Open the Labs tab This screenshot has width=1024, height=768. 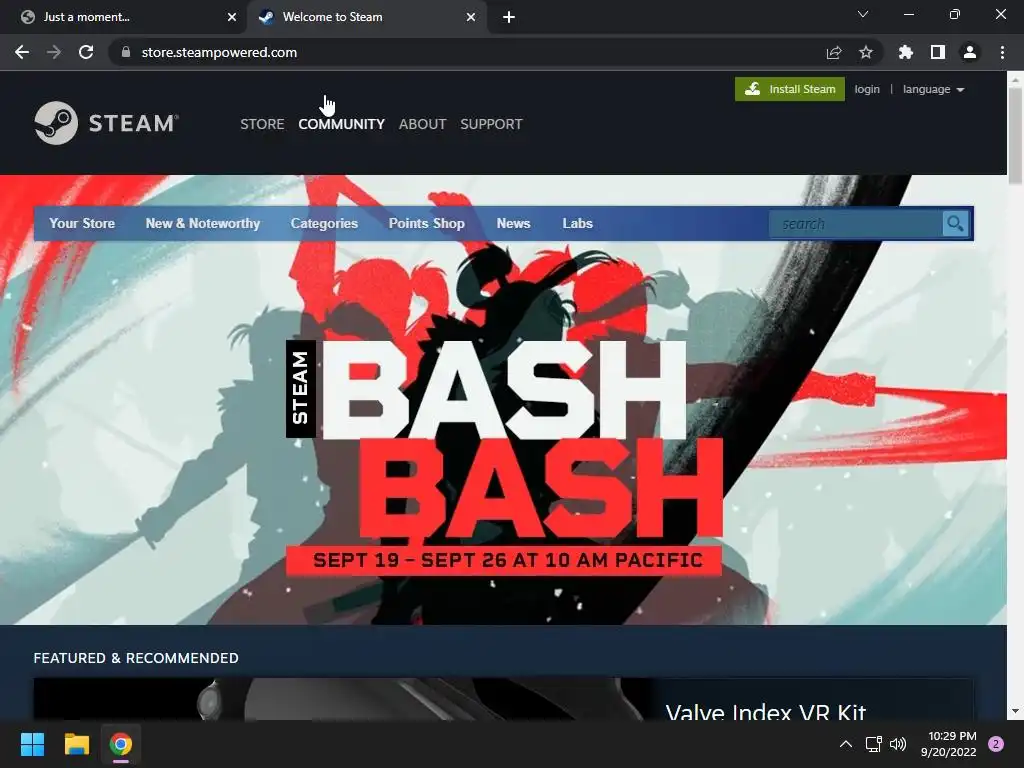(577, 223)
